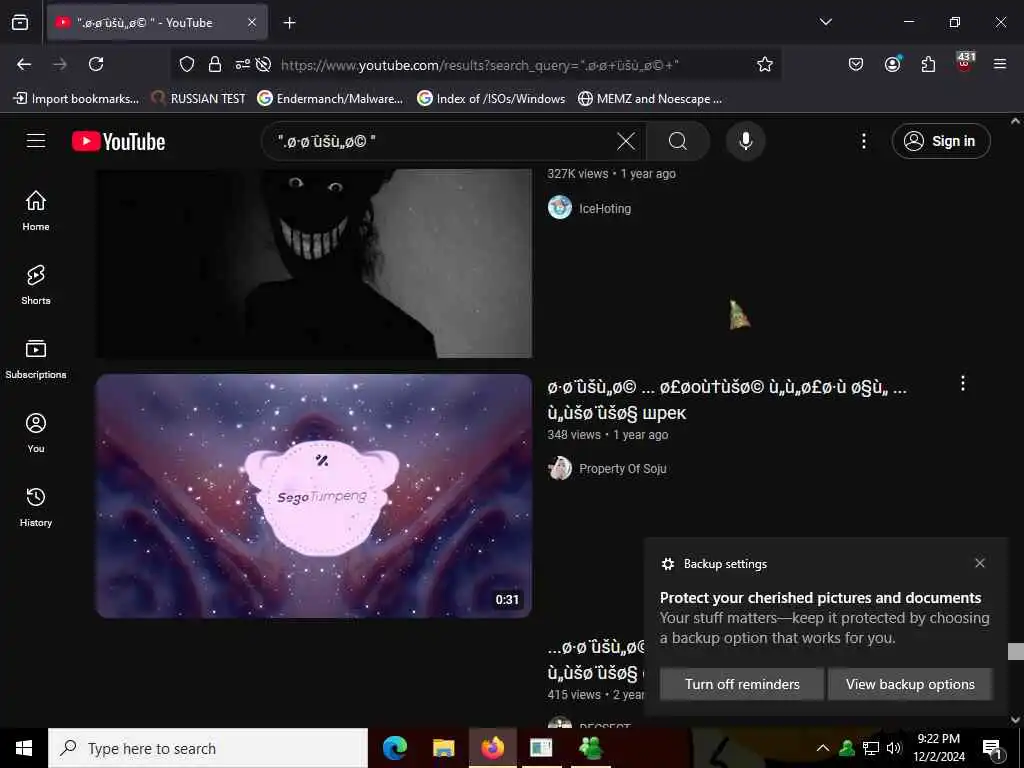Open Subscriptions in the sidebar
1024x768 pixels.
36,359
